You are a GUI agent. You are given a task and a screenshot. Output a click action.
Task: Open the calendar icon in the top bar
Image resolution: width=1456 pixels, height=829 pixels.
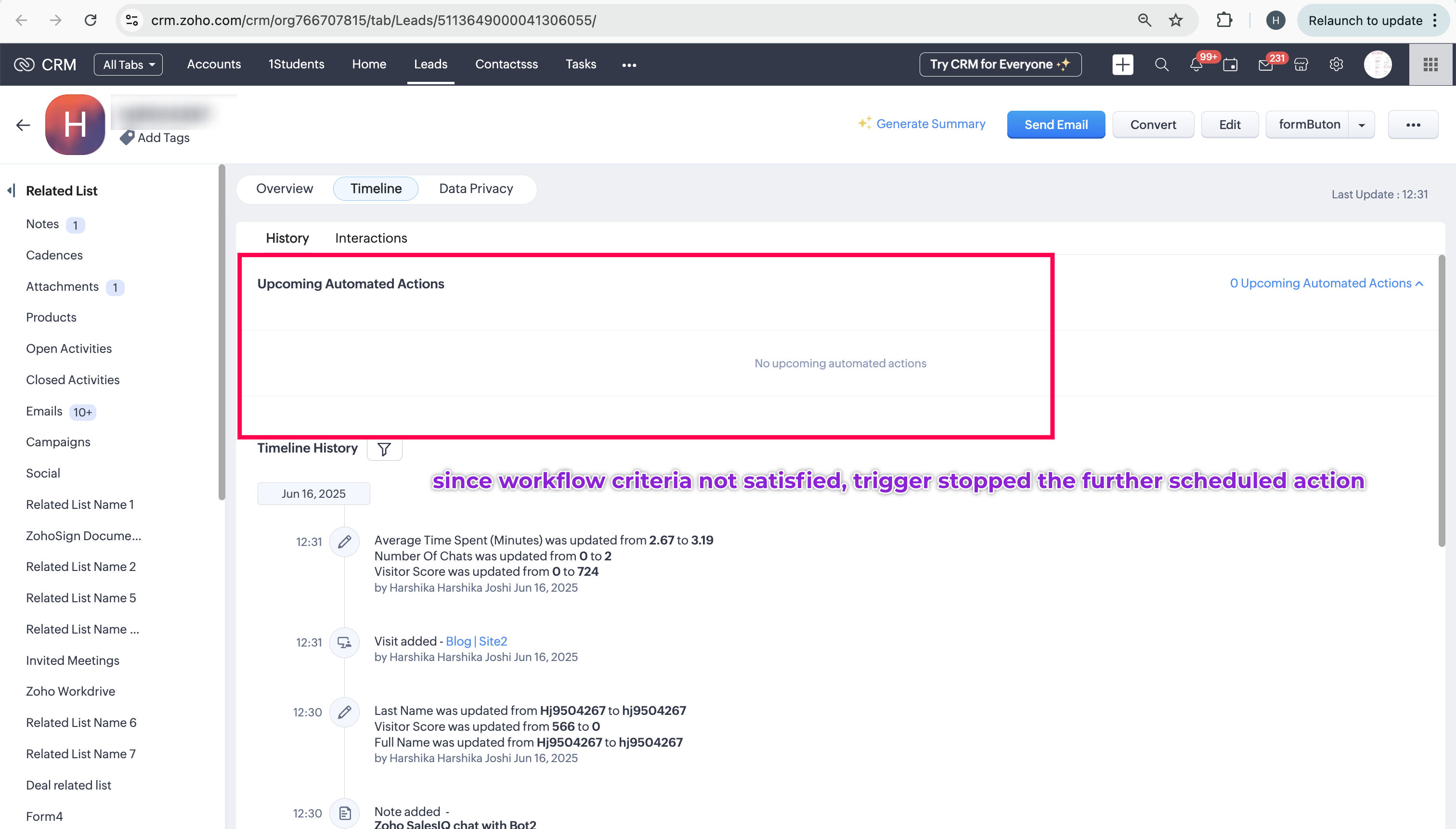coord(1230,65)
